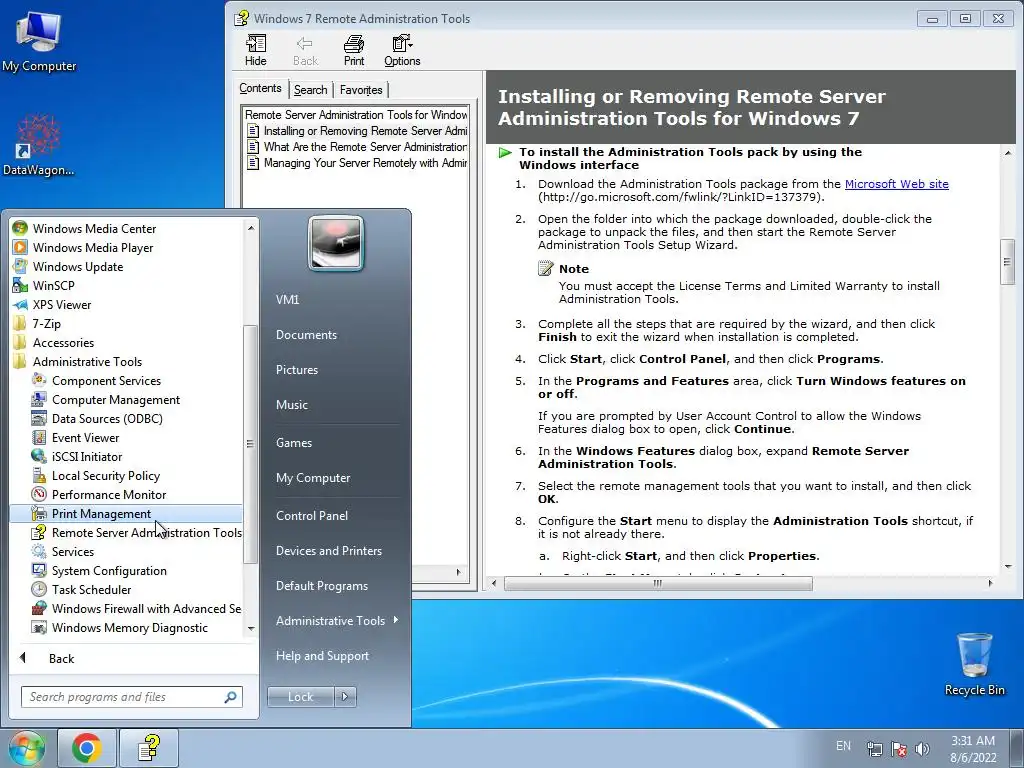
Task: Click the Windows Start orb
Action: pyautogui.click(x=26, y=748)
